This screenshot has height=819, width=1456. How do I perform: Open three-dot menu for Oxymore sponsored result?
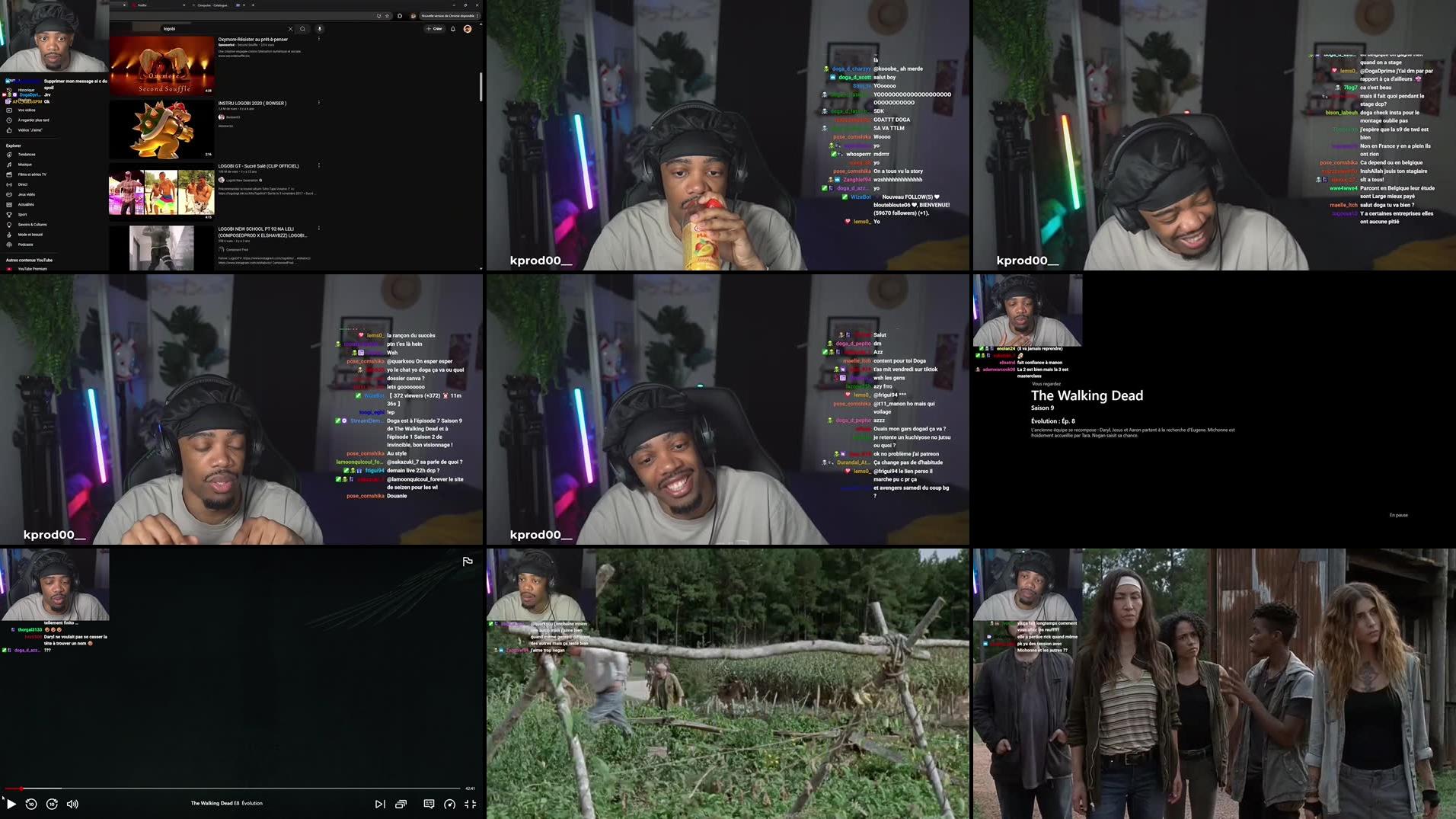pos(318,39)
